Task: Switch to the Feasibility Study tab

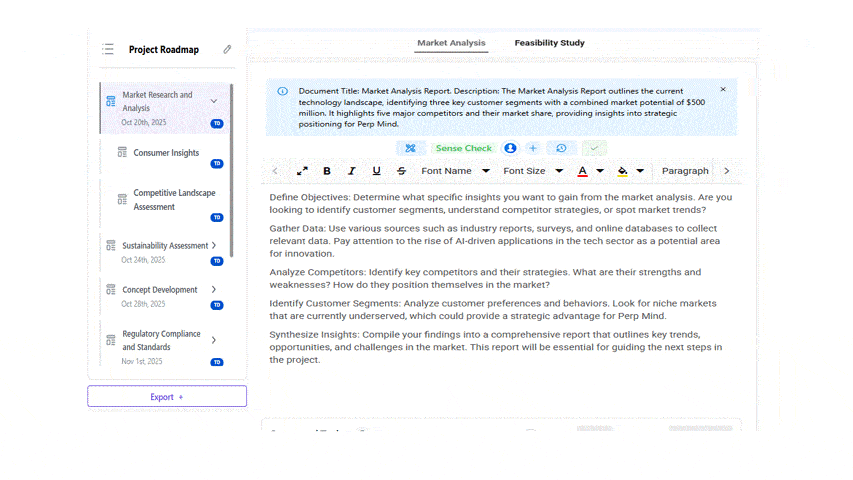Action: pos(549,43)
